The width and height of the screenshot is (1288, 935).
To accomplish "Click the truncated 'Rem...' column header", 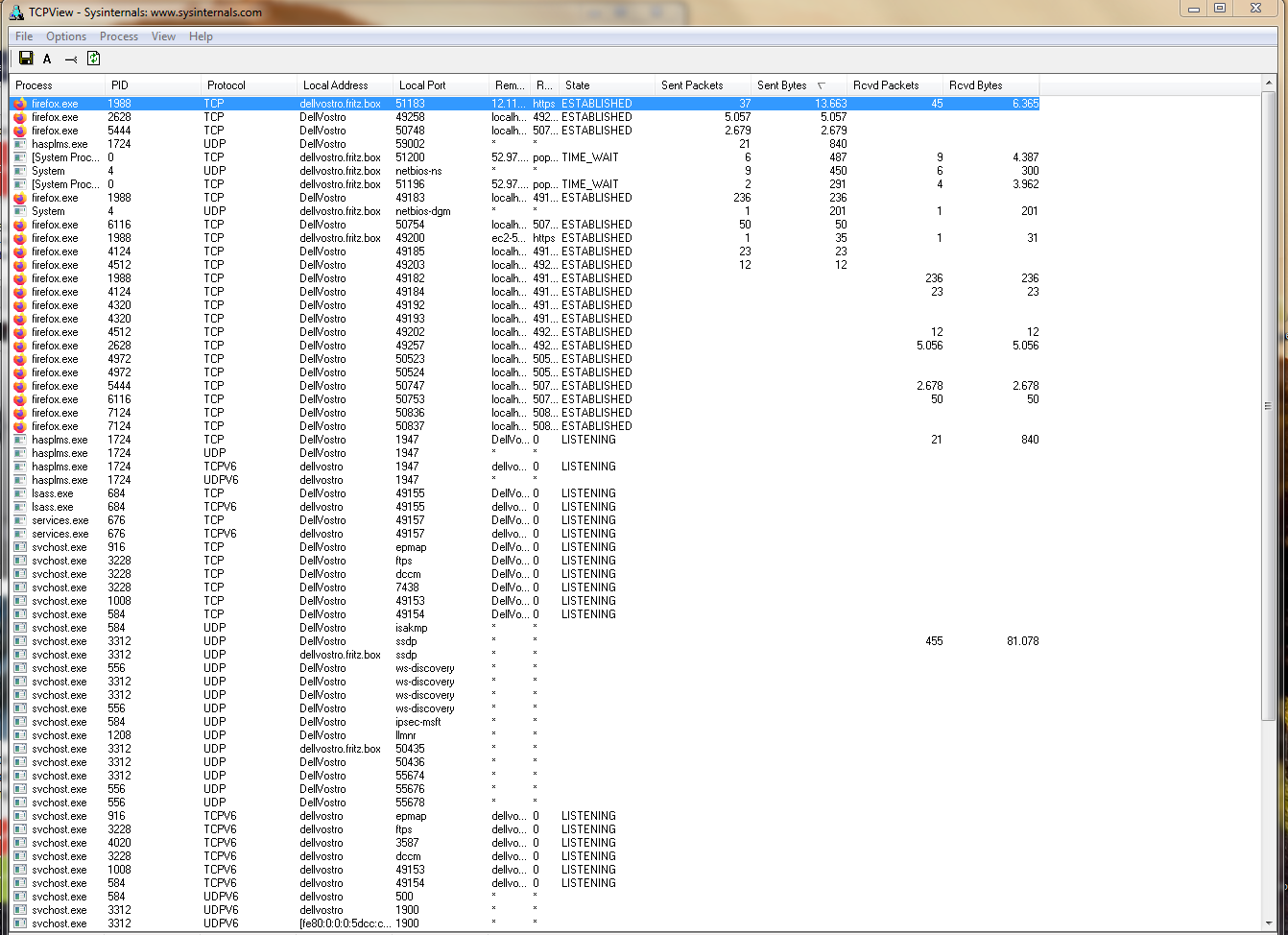I will coord(510,85).
